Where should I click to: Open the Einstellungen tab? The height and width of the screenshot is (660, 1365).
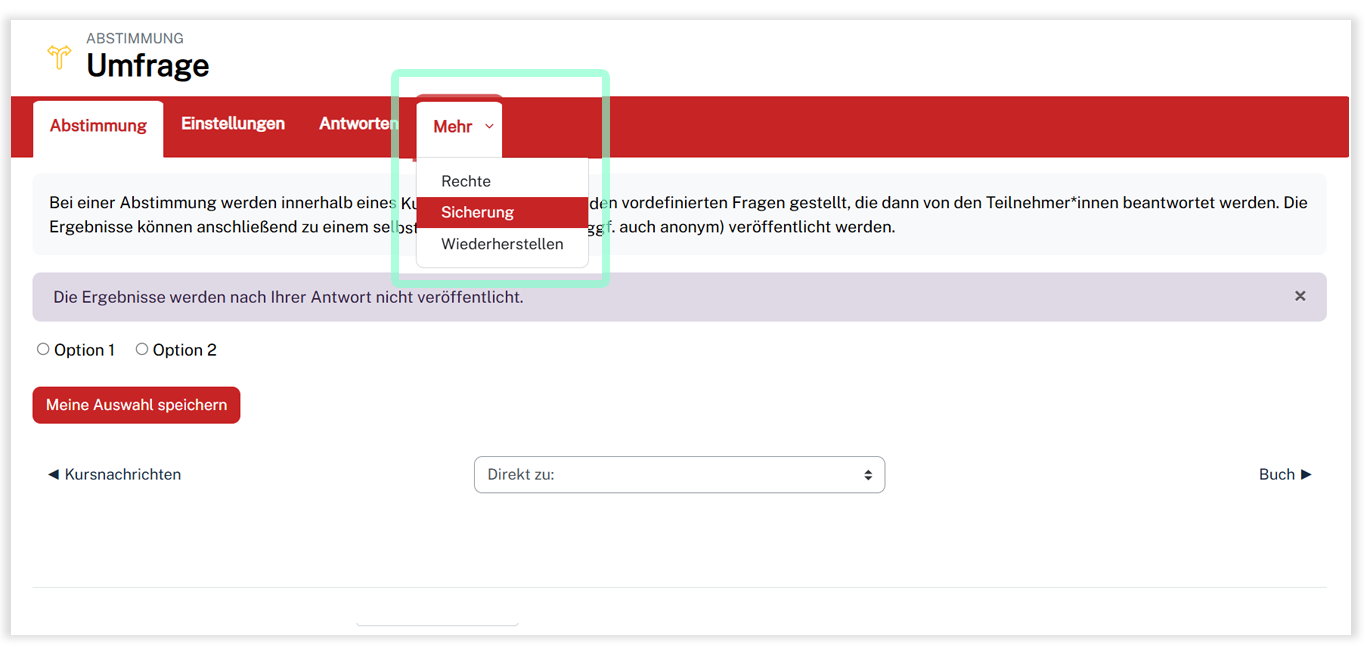click(x=233, y=124)
